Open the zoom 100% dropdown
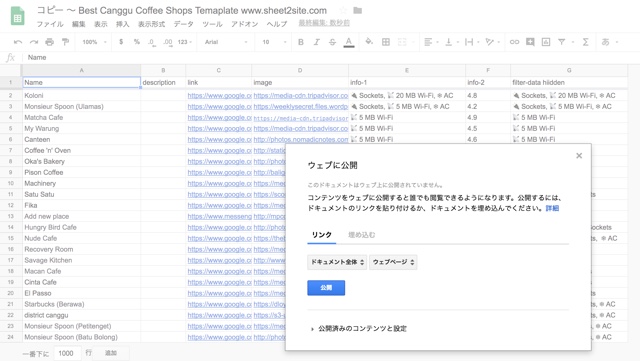Viewport: 640px width, 361px height. [x=94, y=42]
